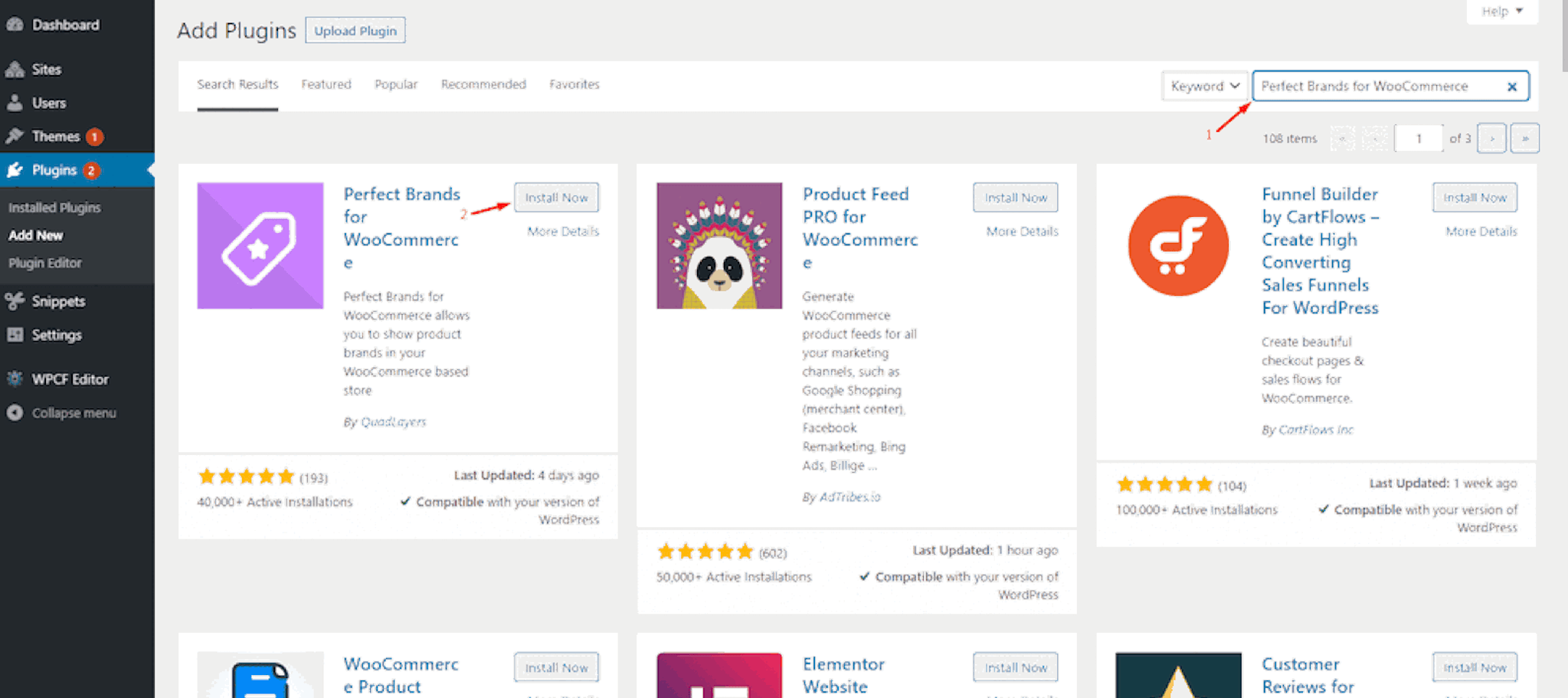Go to next results page arrow
The width and height of the screenshot is (1568, 698).
tap(1491, 139)
